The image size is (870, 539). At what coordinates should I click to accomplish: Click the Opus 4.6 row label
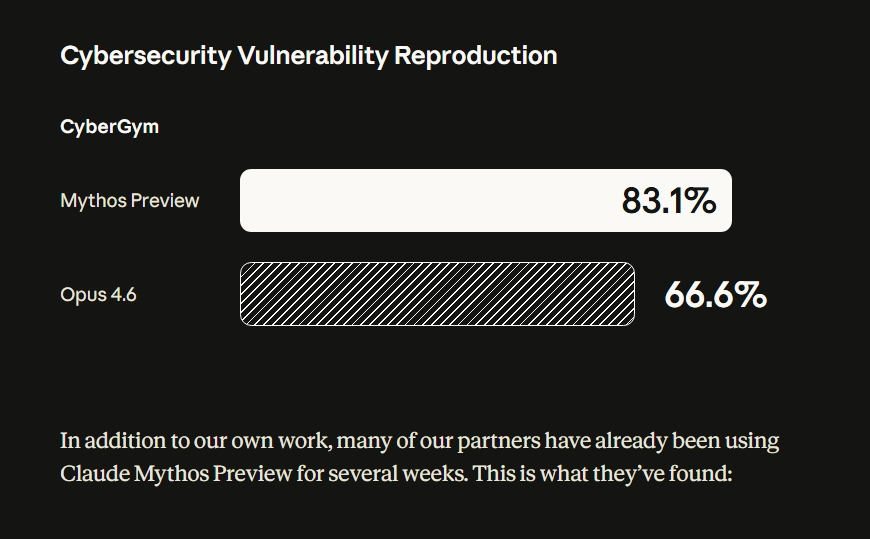(x=98, y=294)
